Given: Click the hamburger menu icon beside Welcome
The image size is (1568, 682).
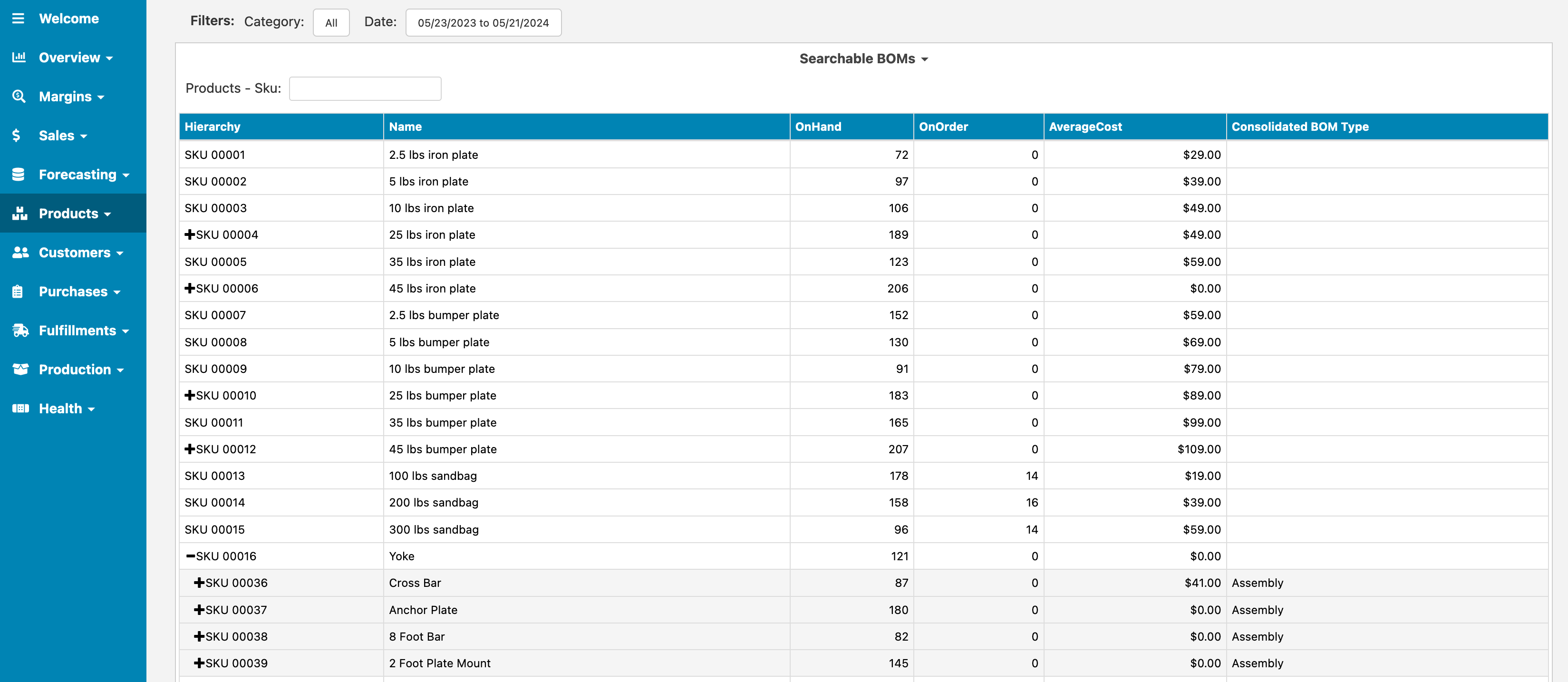Looking at the screenshot, I should tap(18, 18).
